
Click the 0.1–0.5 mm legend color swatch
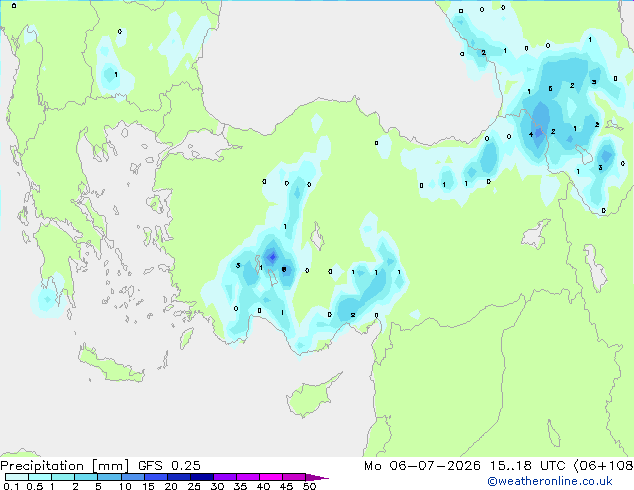(x=17, y=477)
